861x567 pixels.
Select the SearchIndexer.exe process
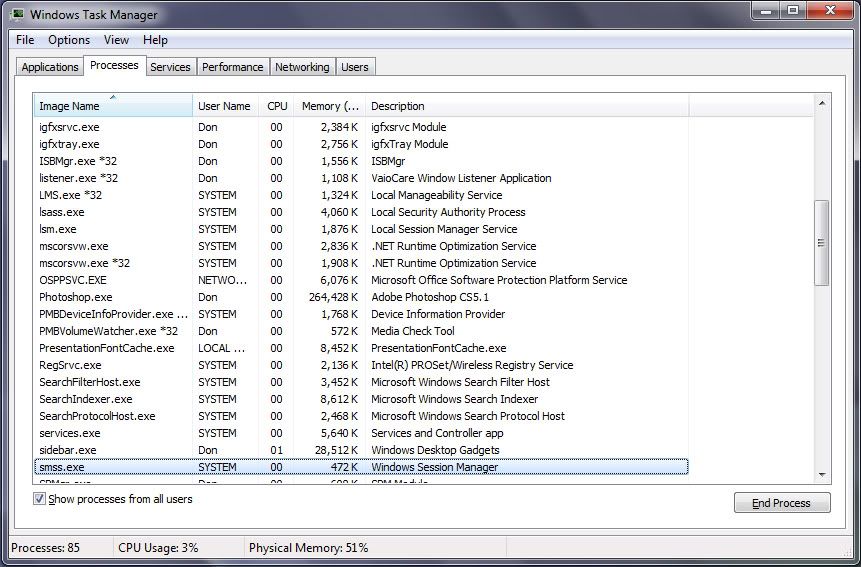(361, 399)
